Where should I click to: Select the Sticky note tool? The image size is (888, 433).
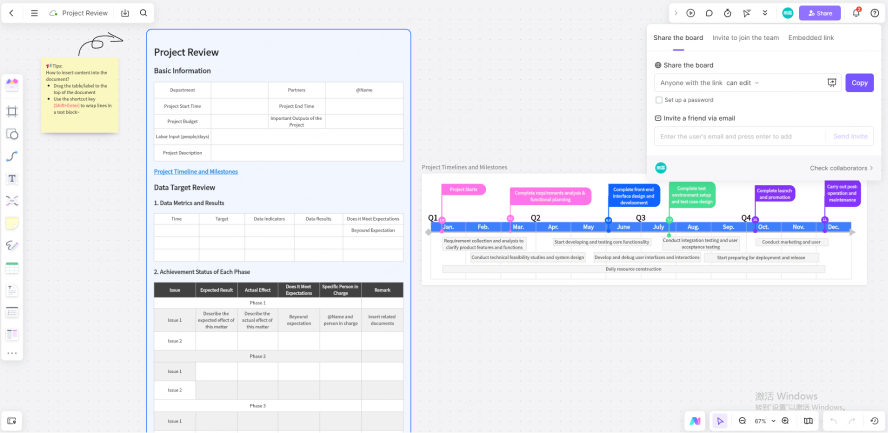coord(12,223)
